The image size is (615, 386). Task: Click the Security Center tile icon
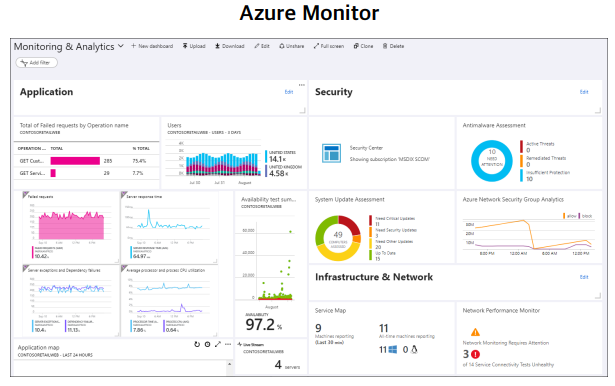(x=331, y=153)
